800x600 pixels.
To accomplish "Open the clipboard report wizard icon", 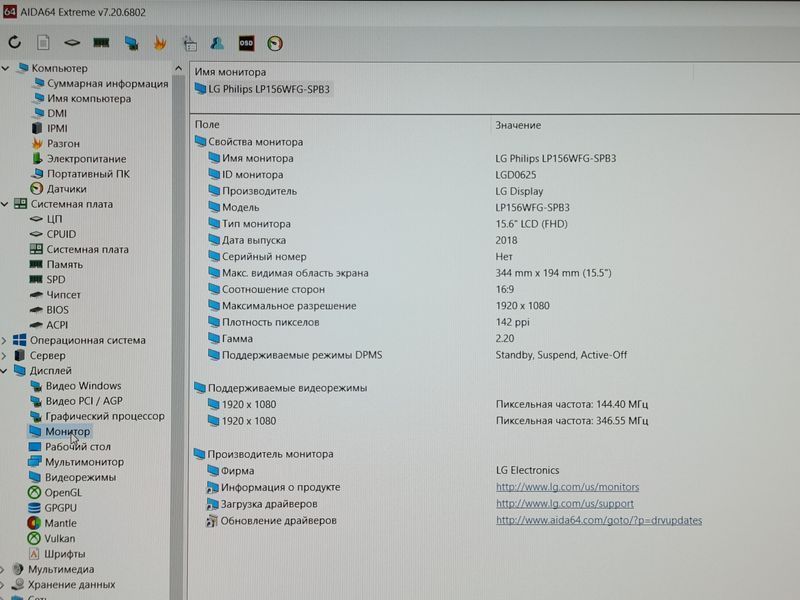I will click(190, 43).
